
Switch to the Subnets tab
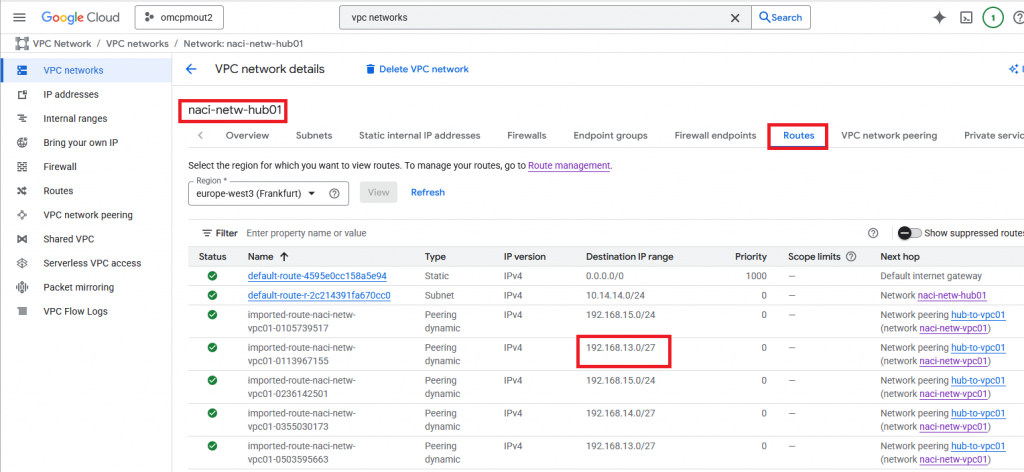tap(314, 136)
